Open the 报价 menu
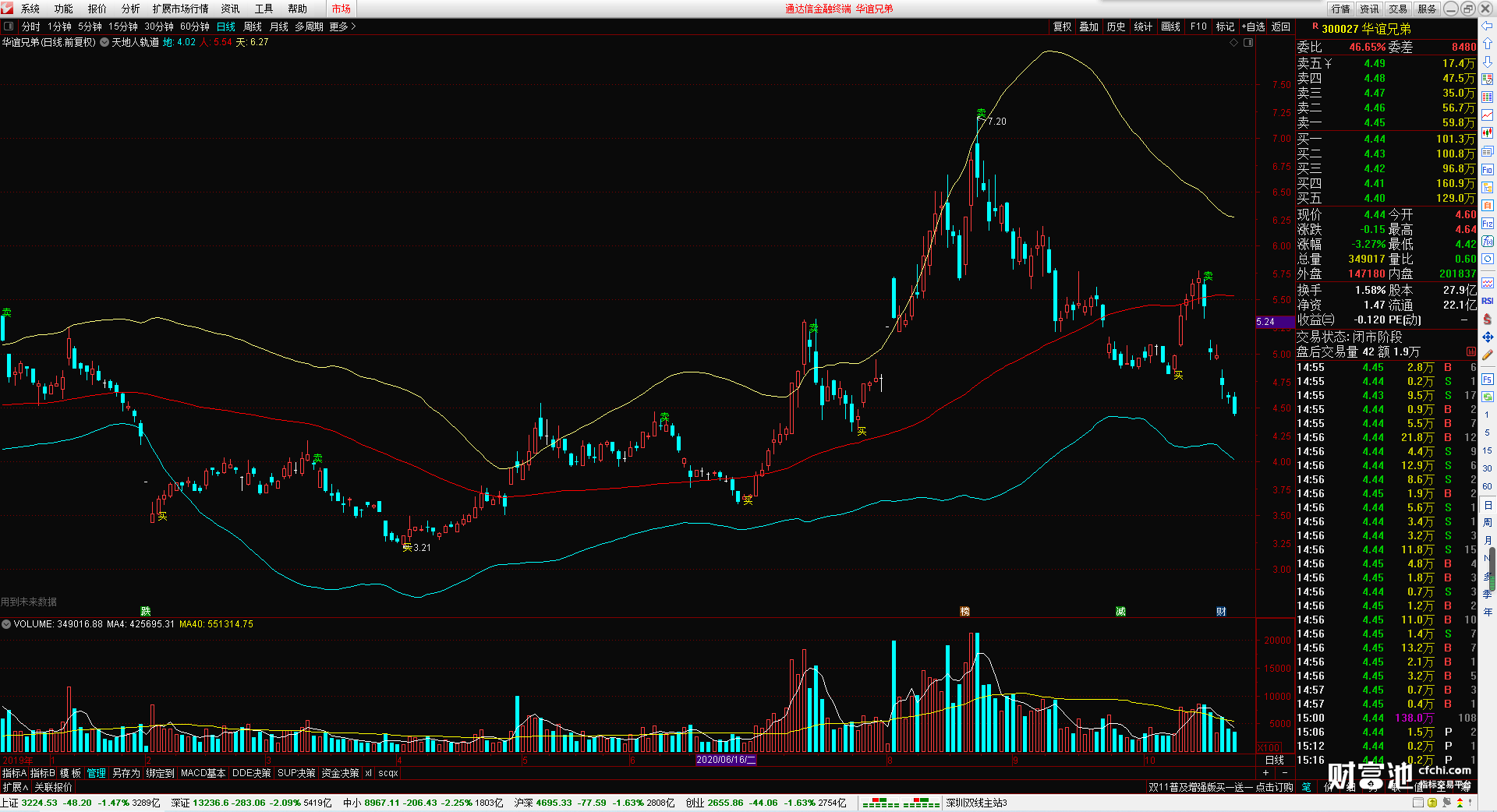The image size is (1497, 812). coord(97,9)
